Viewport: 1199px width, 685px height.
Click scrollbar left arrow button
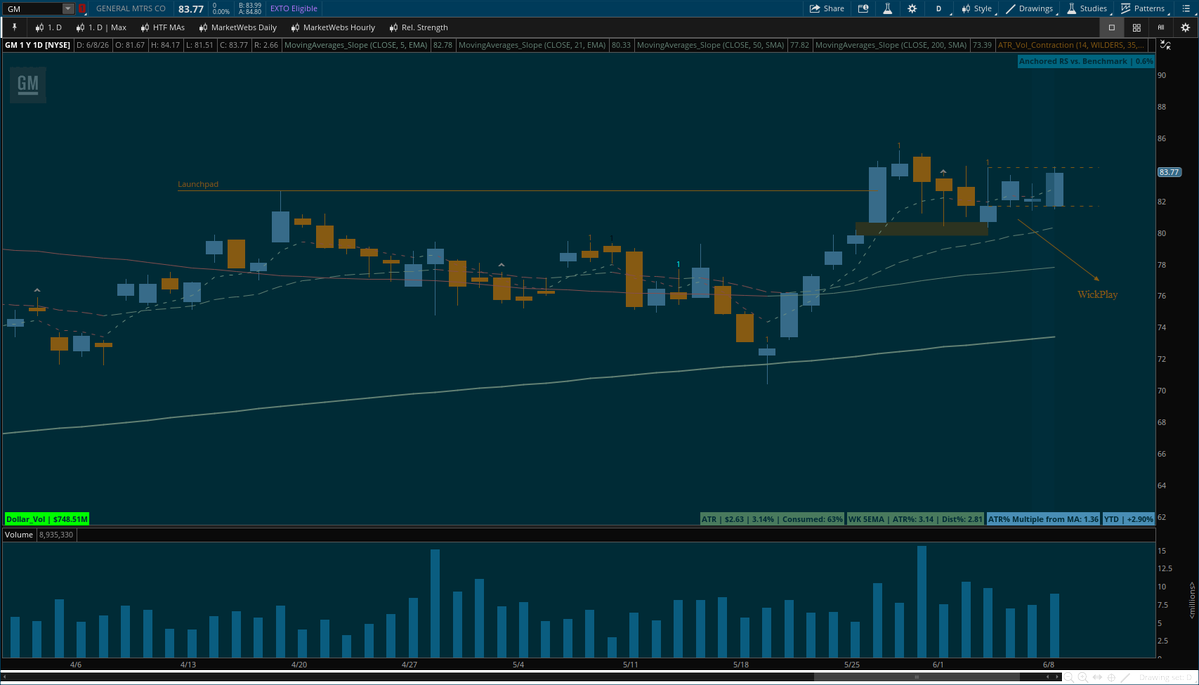point(1048,677)
